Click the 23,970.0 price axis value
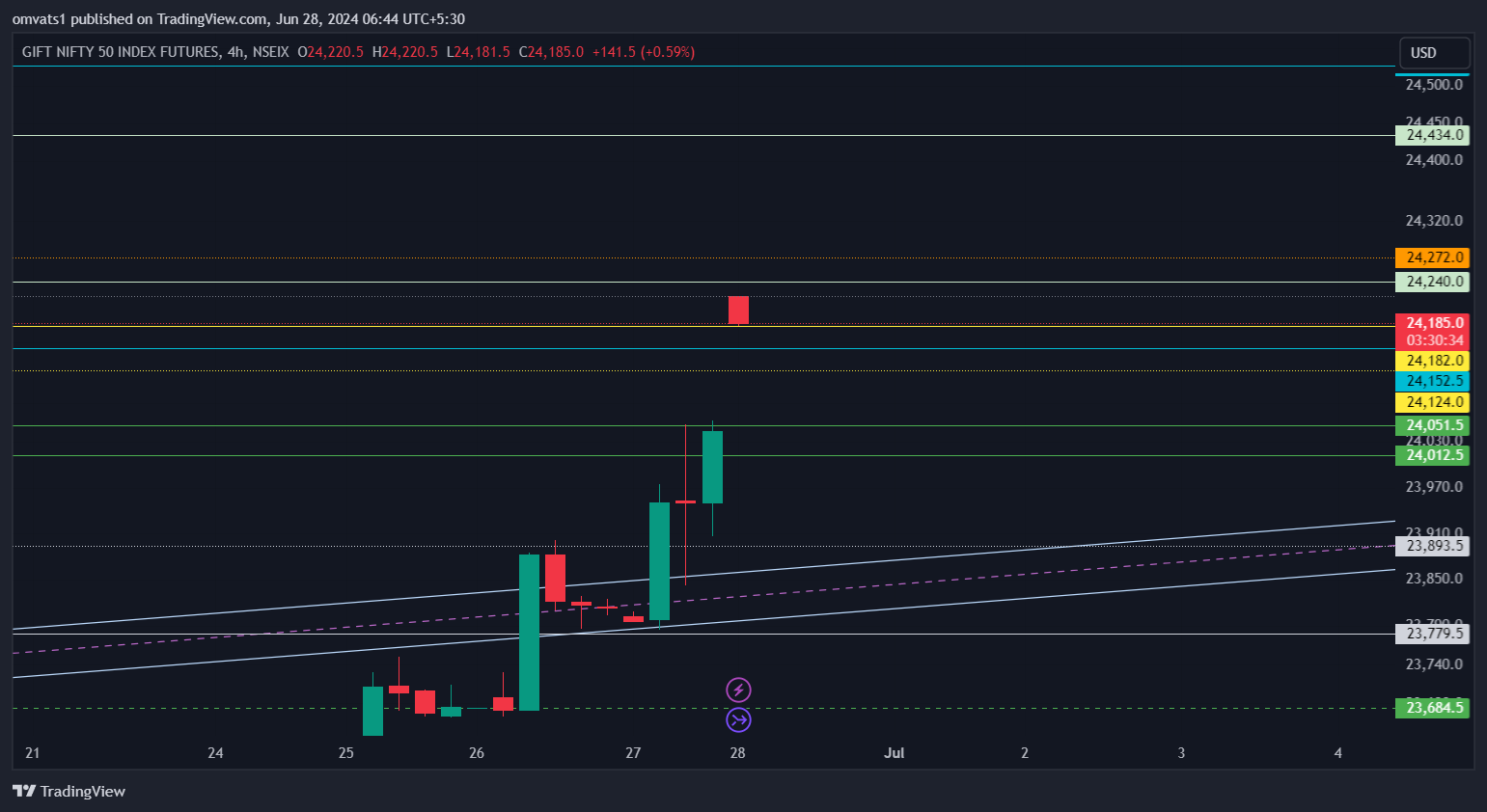 point(1434,487)
